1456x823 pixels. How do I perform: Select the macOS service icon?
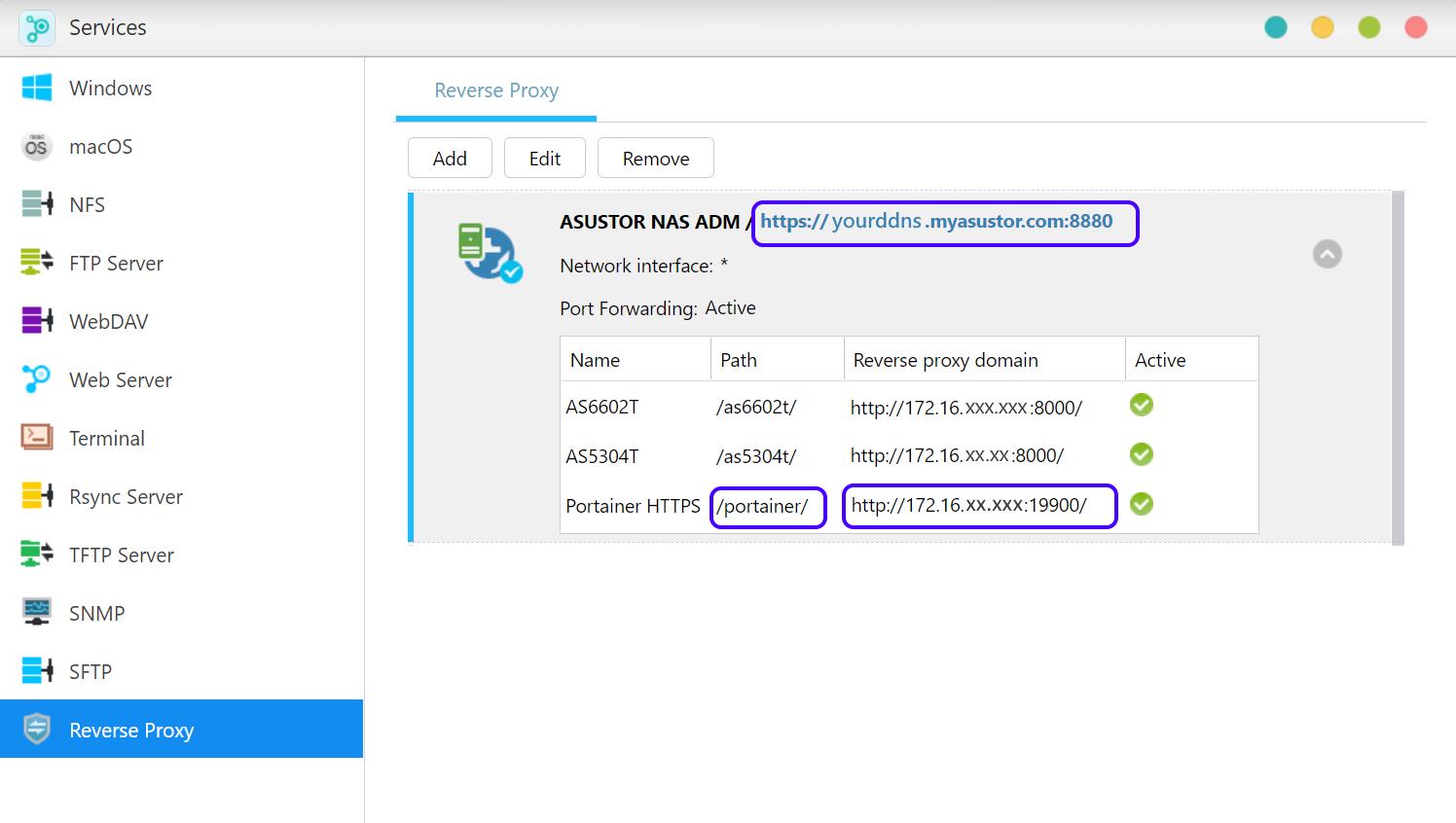[37, 146]
